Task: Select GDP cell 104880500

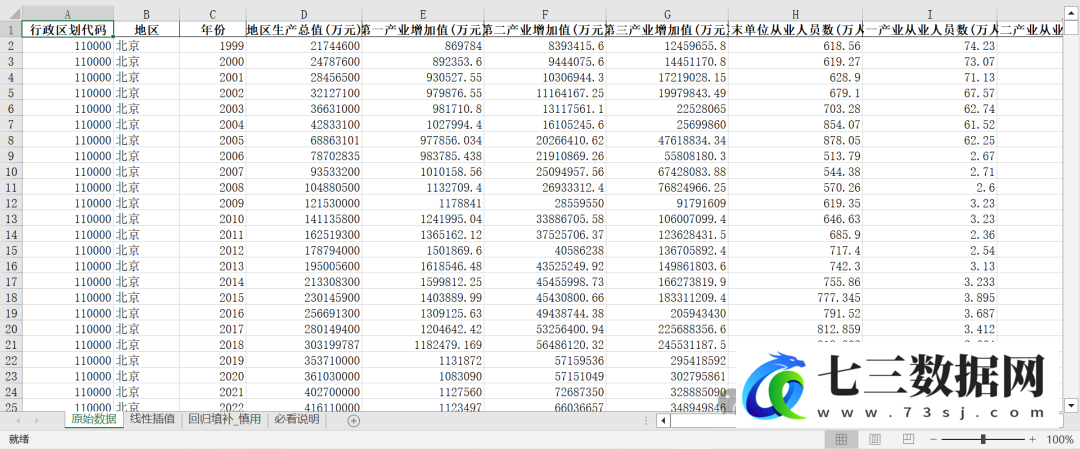Action: tap(304, 187)
